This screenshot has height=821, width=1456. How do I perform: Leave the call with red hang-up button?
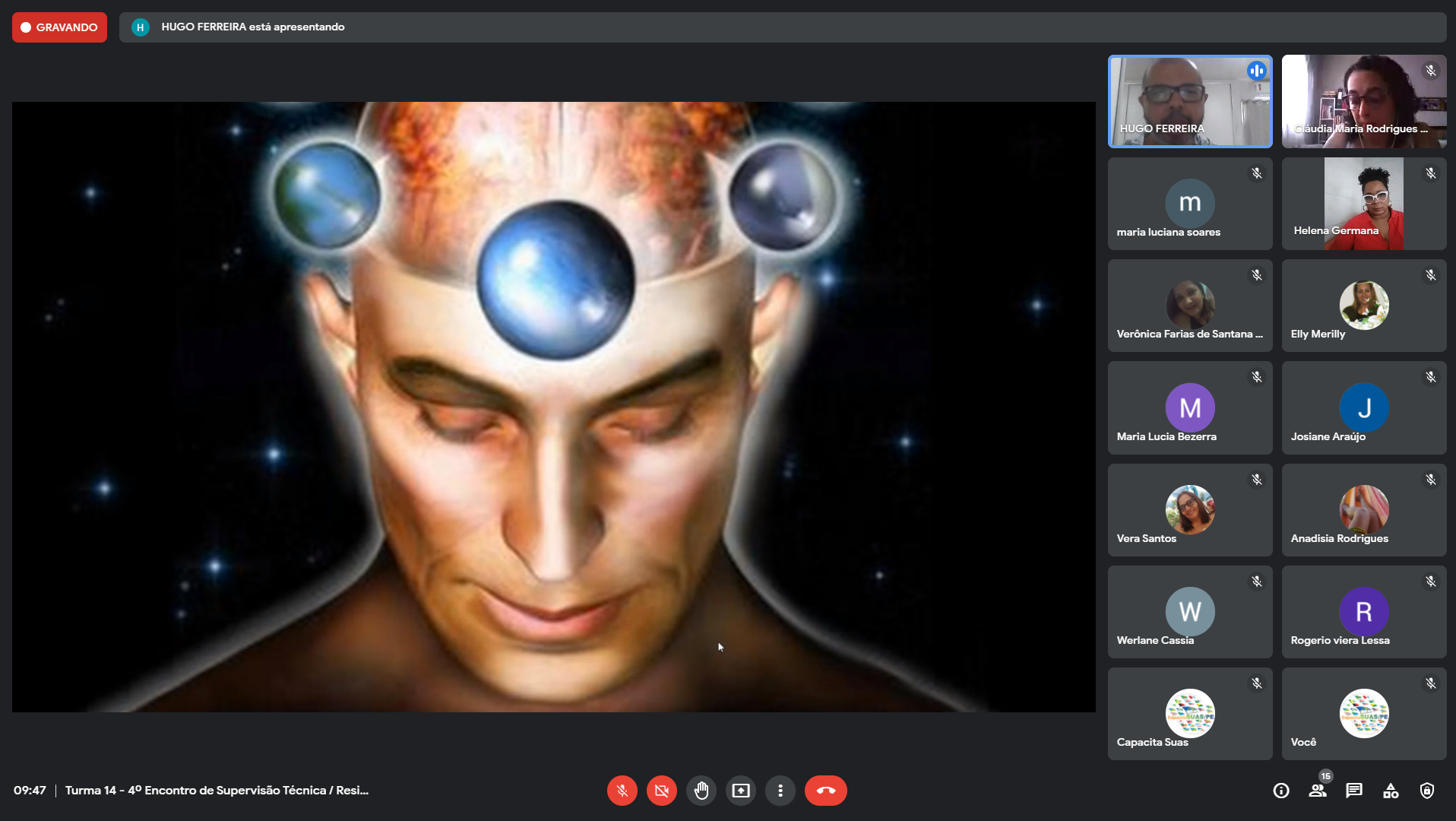(x=825, y=791)
